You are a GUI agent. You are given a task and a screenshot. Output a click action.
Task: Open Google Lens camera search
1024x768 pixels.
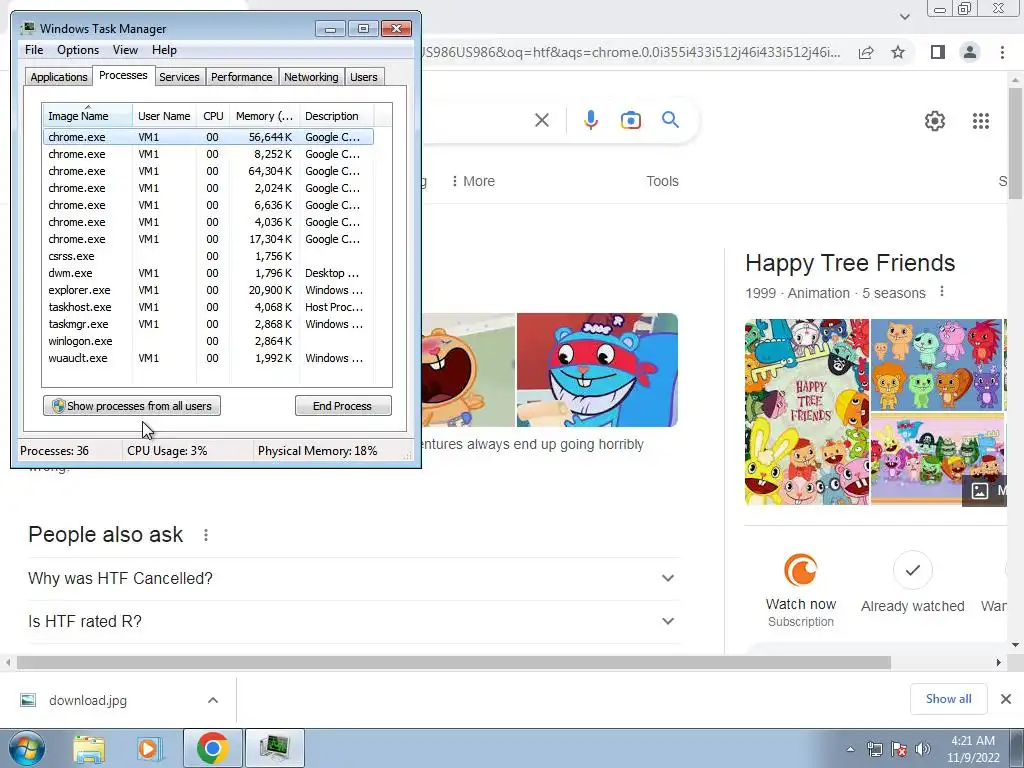[x=630, y=120]
